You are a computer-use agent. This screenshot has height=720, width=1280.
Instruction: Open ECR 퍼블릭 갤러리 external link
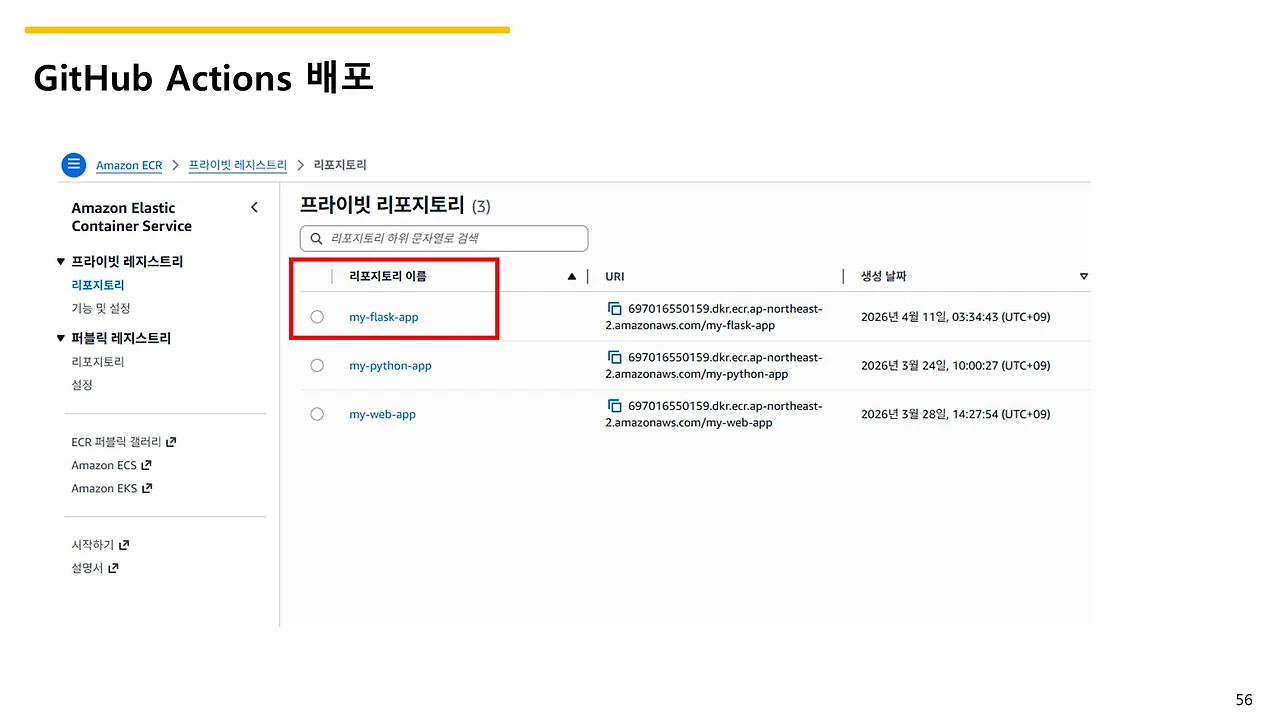[x=124, y=442]
